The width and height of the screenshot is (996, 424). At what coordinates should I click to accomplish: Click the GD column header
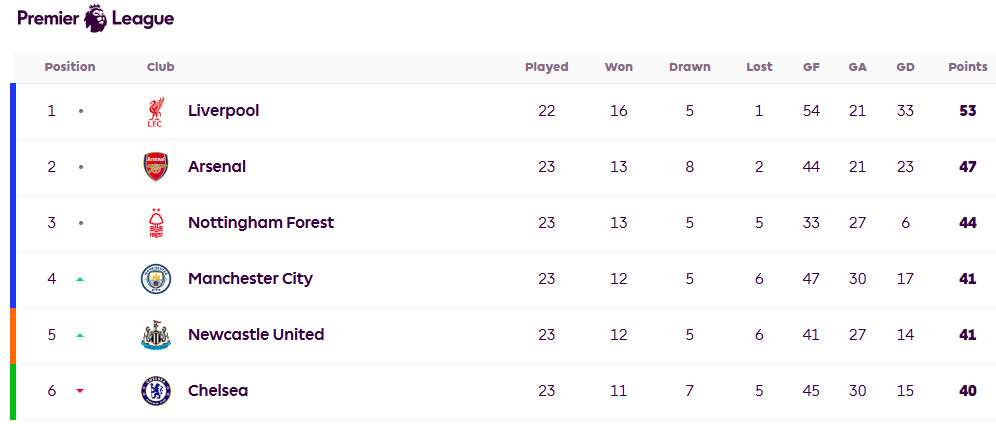(905, 67)
